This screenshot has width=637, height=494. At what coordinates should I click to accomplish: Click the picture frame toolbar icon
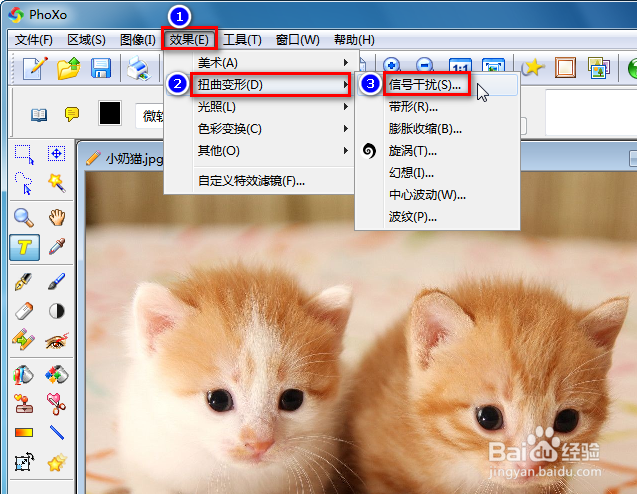[566, 67]
